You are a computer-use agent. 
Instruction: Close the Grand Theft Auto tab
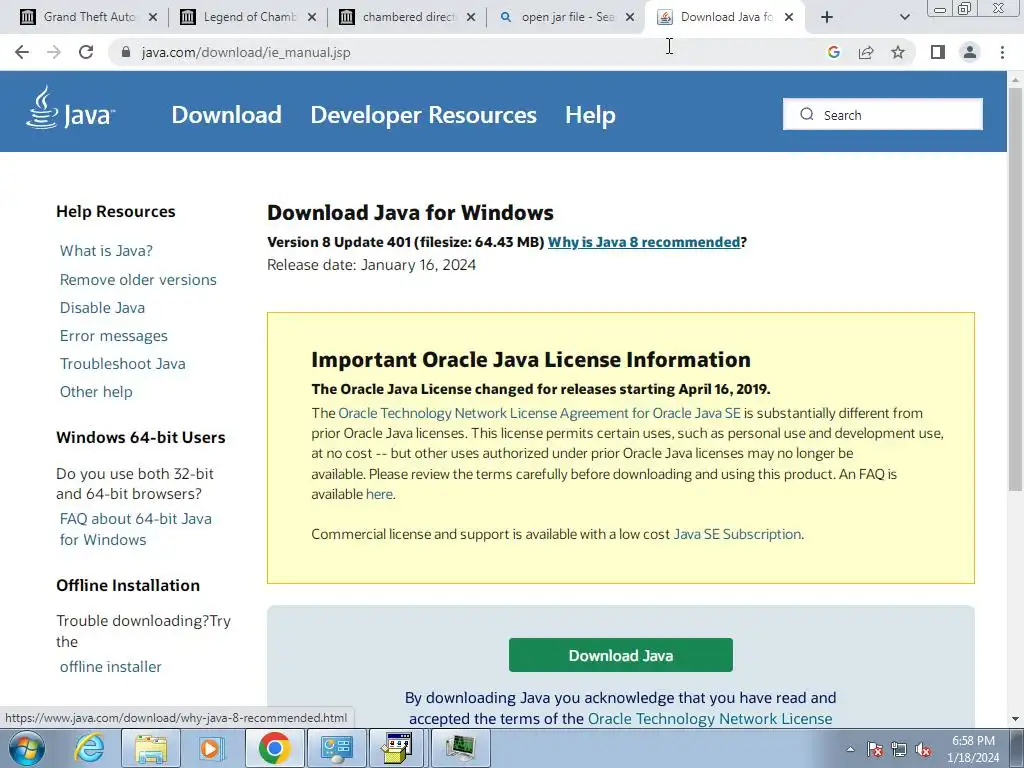click(153, 17)
